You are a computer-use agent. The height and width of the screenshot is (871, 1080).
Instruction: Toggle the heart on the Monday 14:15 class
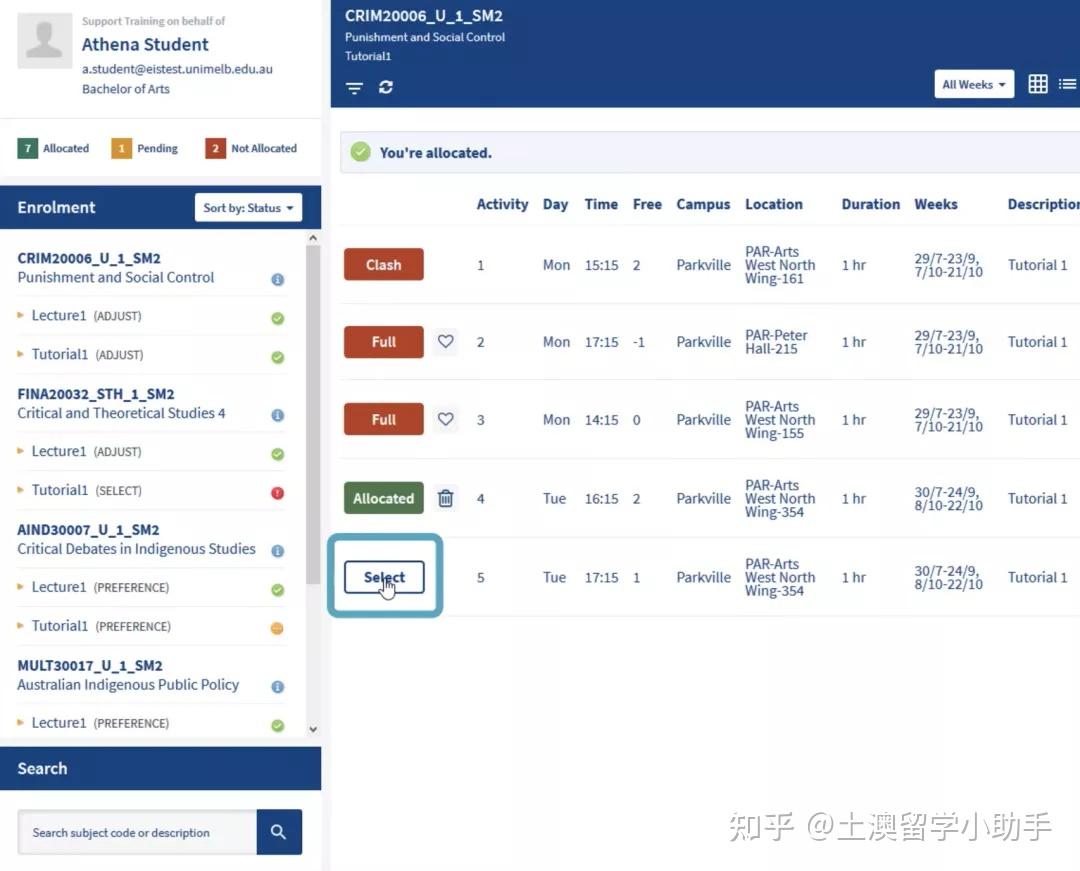(445, 419)
